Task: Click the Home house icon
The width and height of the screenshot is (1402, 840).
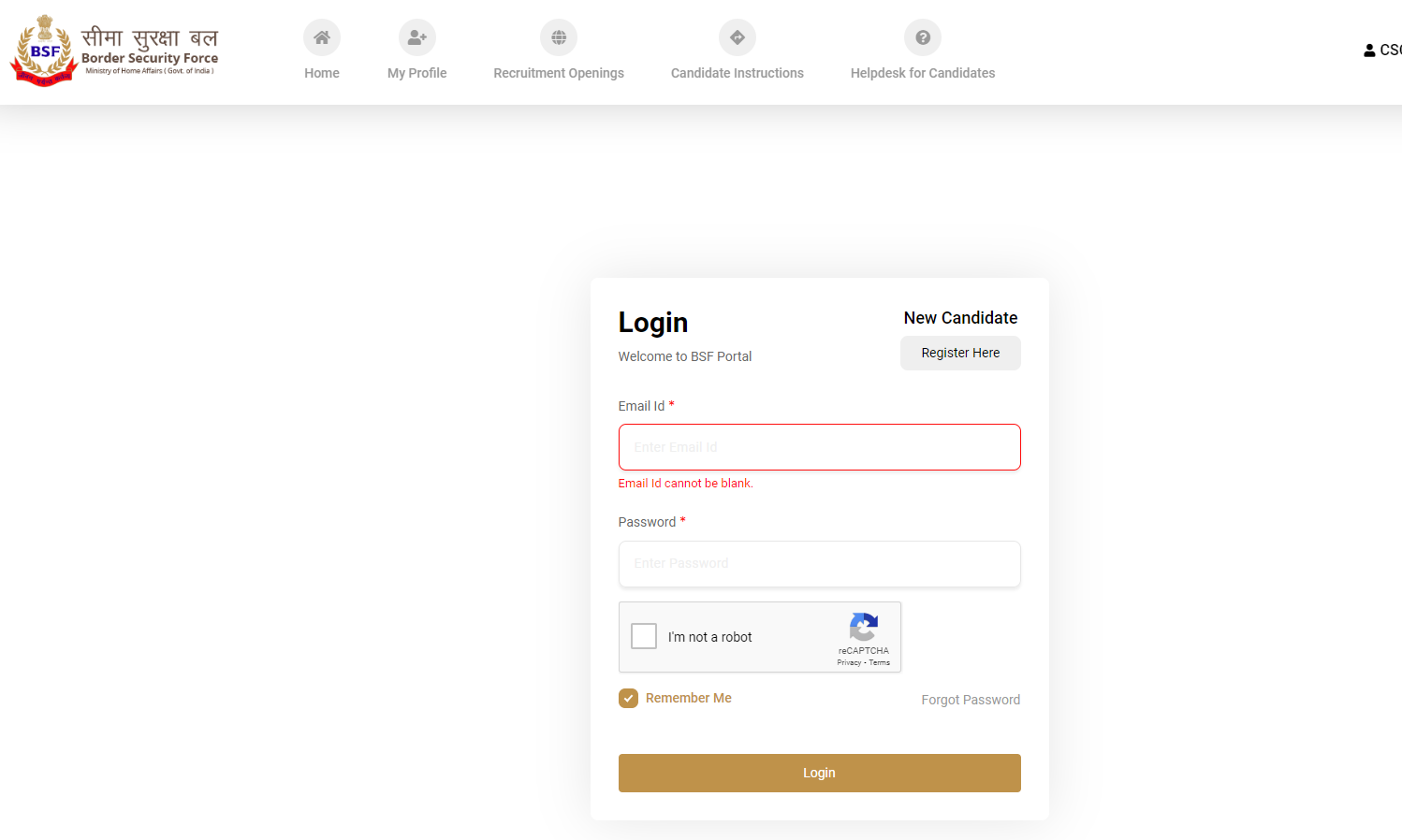Action: (321, 37)
